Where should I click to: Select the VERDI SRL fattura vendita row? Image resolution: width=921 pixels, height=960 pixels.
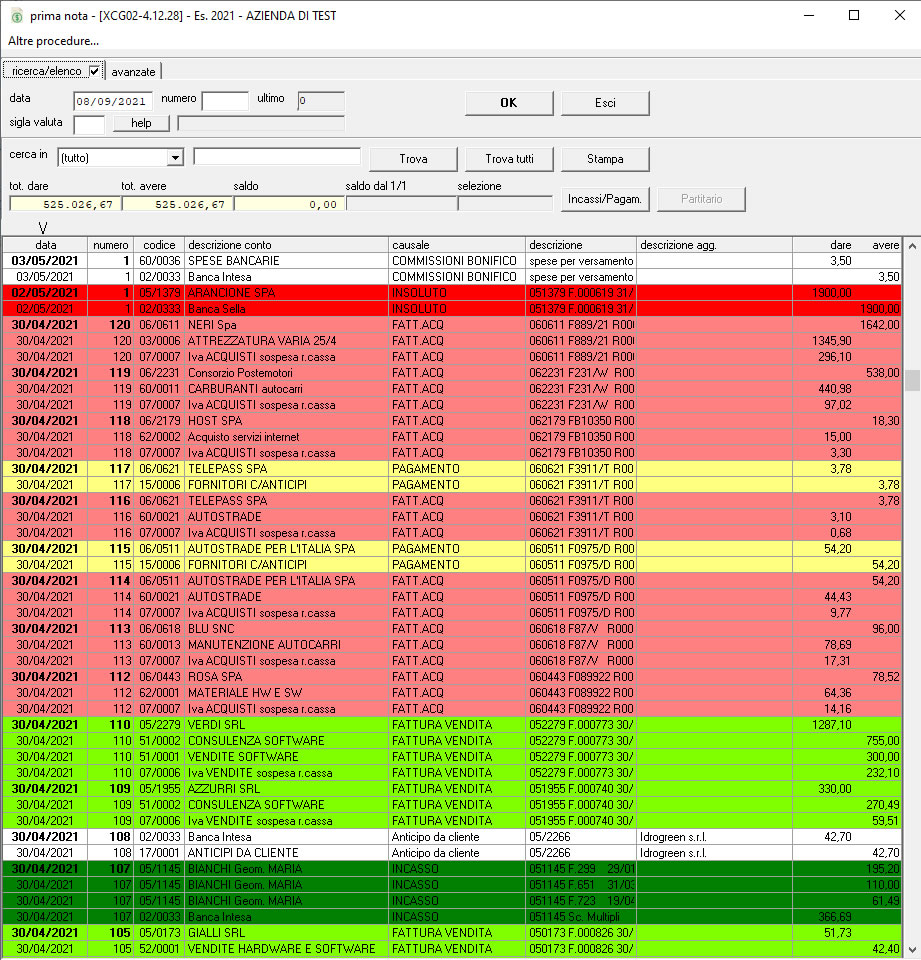452,724
